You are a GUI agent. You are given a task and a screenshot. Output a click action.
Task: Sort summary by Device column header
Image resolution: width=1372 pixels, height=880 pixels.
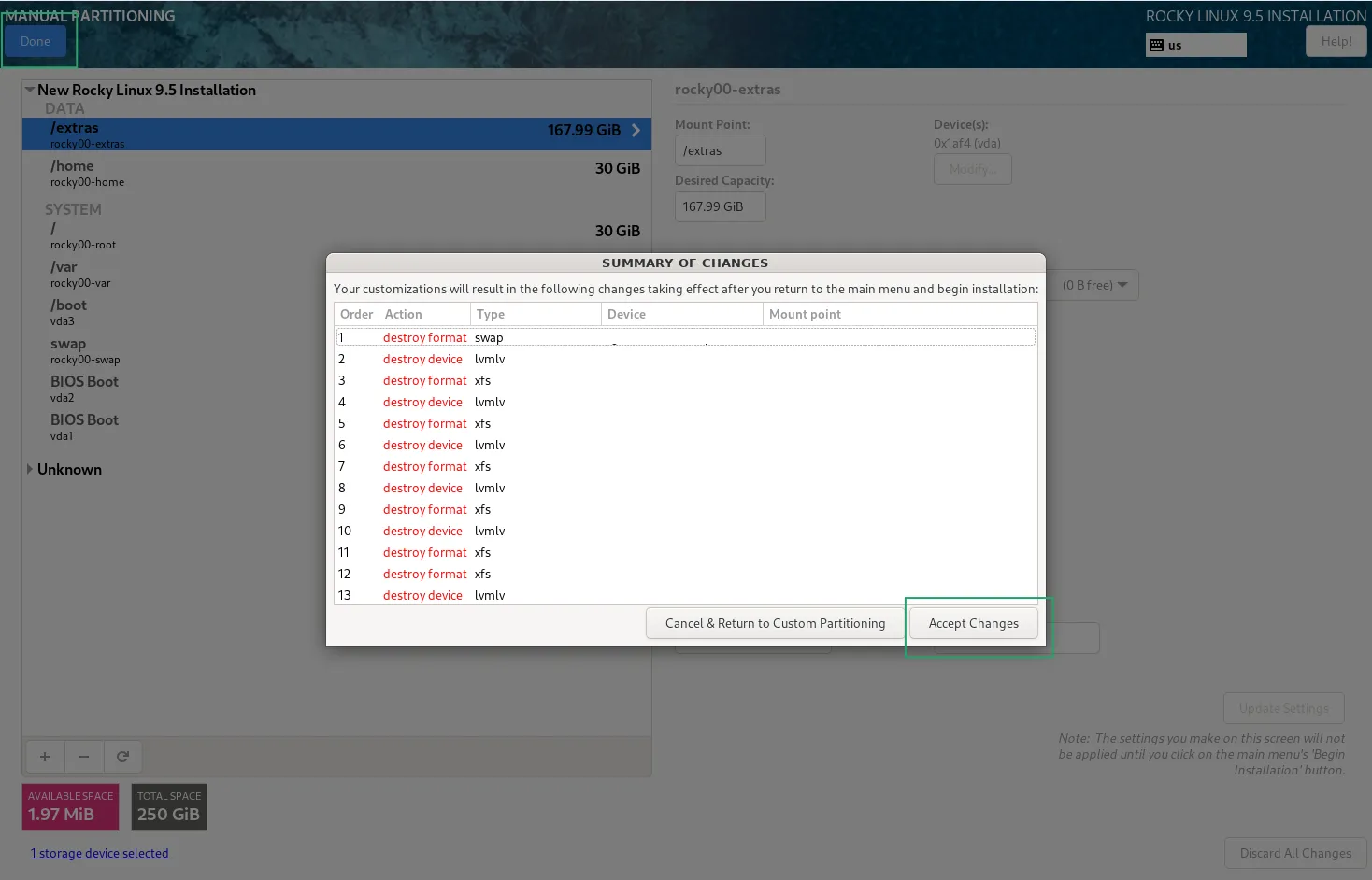point(682,314)
